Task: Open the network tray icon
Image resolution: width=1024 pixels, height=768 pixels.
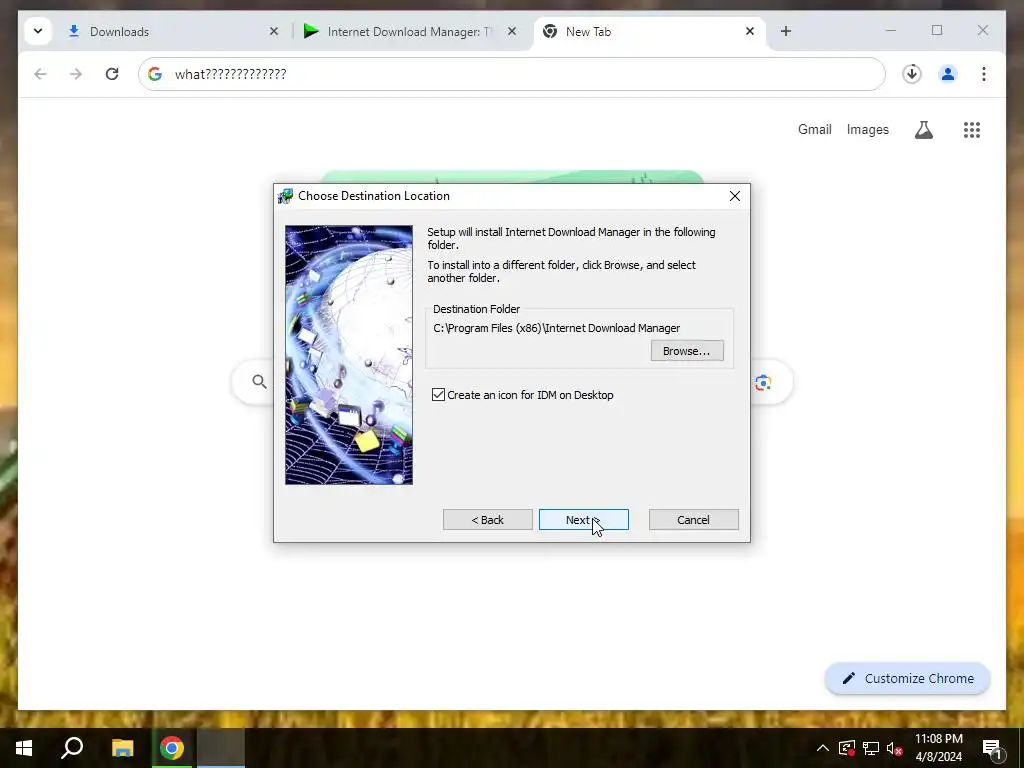Action: (x=871, y=748)
